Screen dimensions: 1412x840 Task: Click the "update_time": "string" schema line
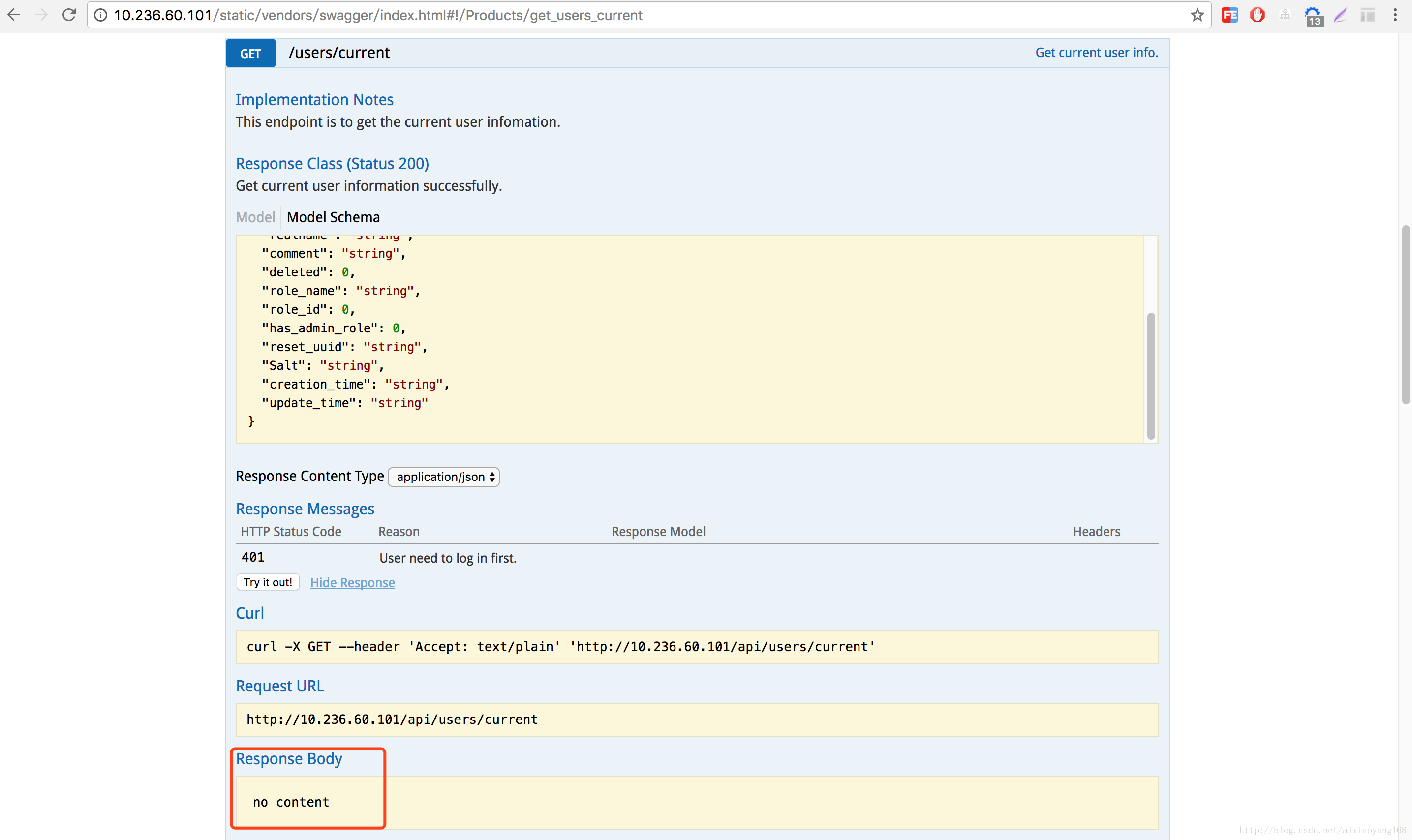(345, 403)
